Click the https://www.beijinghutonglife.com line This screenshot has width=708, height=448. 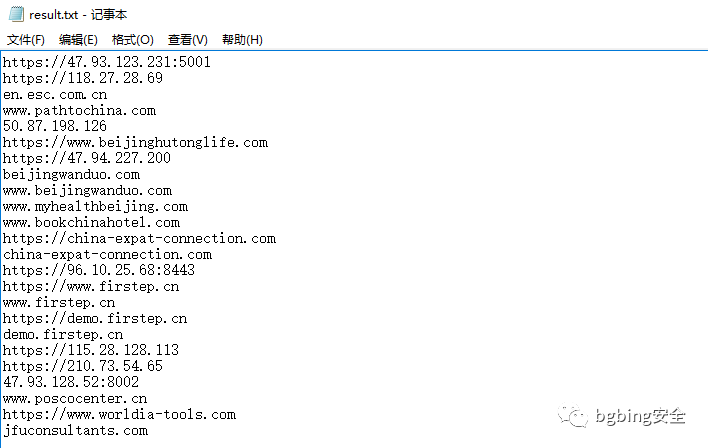tap(135, 143)
